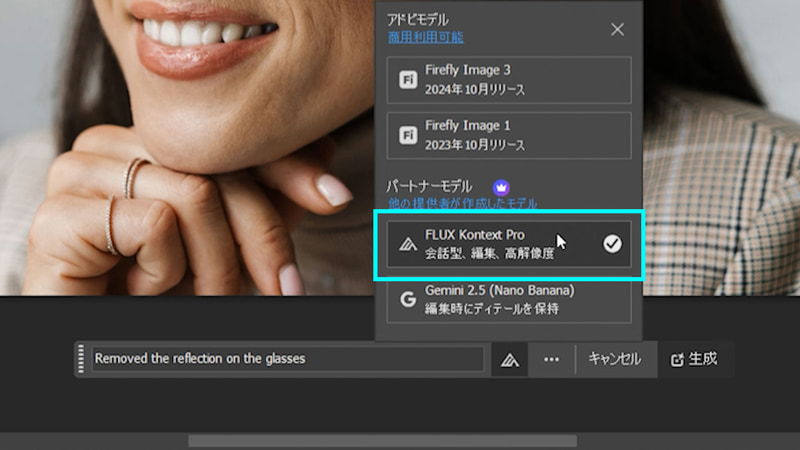
Task: Click the アドビモデル heading text
Action: (418, 19)
